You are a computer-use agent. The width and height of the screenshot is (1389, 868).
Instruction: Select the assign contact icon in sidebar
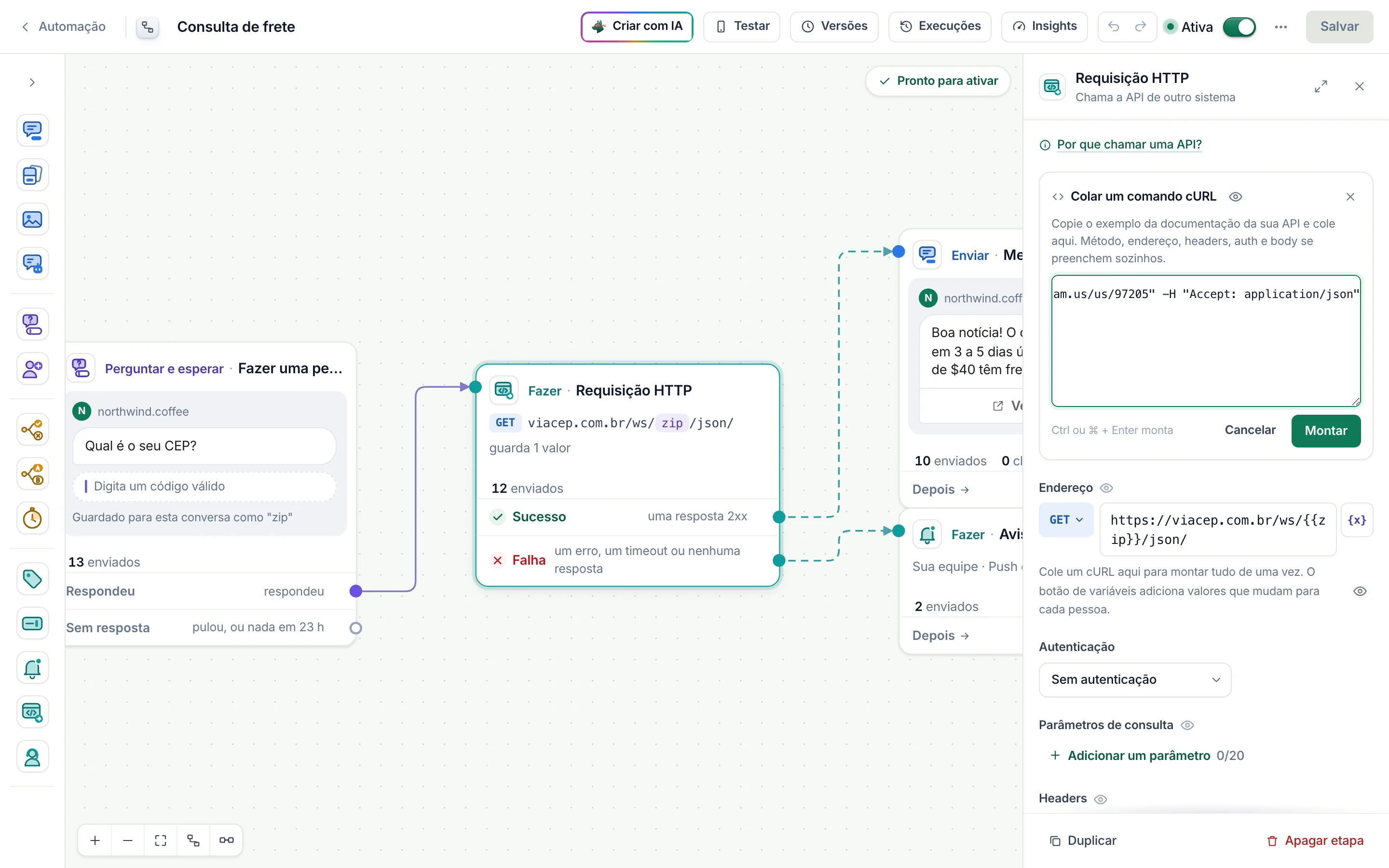click(32, 368)
